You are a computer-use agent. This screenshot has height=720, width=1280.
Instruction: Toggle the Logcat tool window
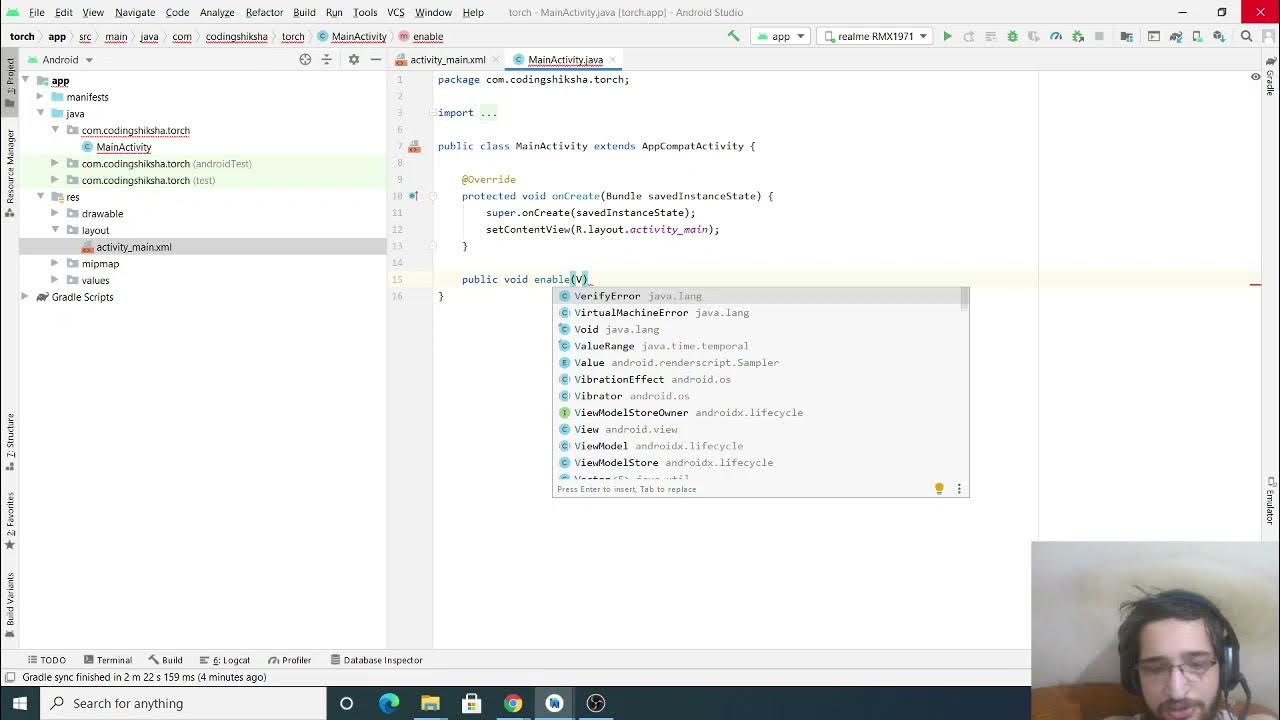pyautogui.click(x=231, y=660)
